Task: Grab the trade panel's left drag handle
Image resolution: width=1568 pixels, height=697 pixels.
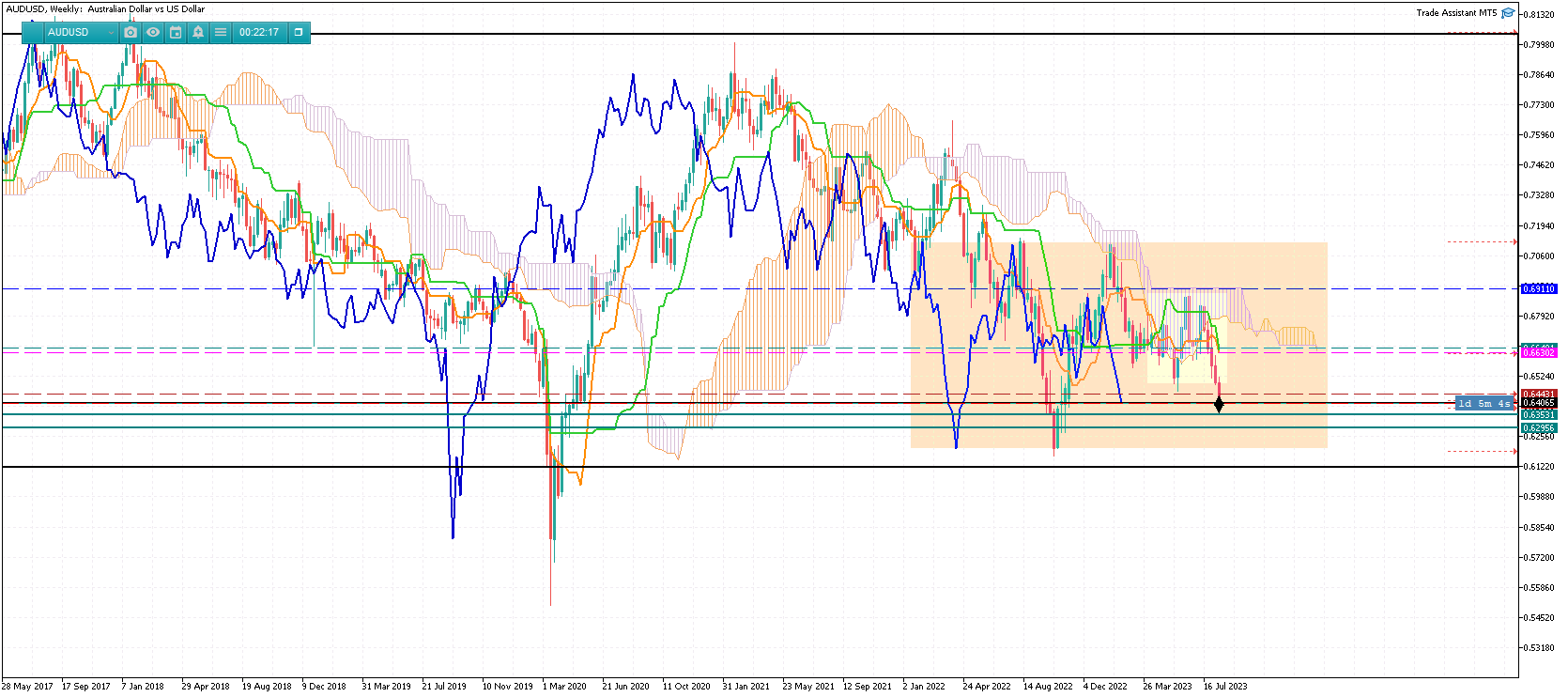Action: 32,32
